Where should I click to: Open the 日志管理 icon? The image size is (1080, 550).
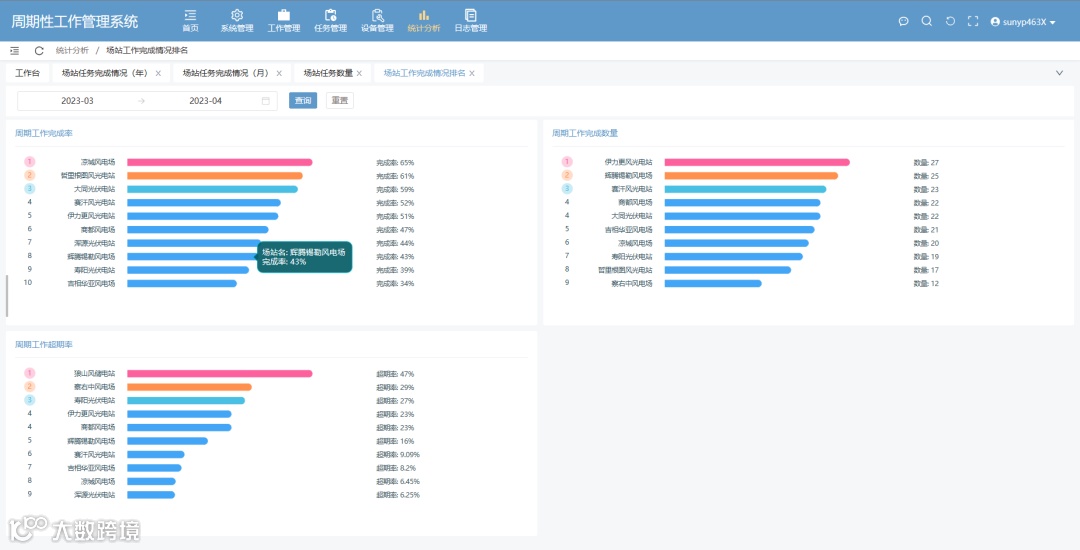[470, 15]
